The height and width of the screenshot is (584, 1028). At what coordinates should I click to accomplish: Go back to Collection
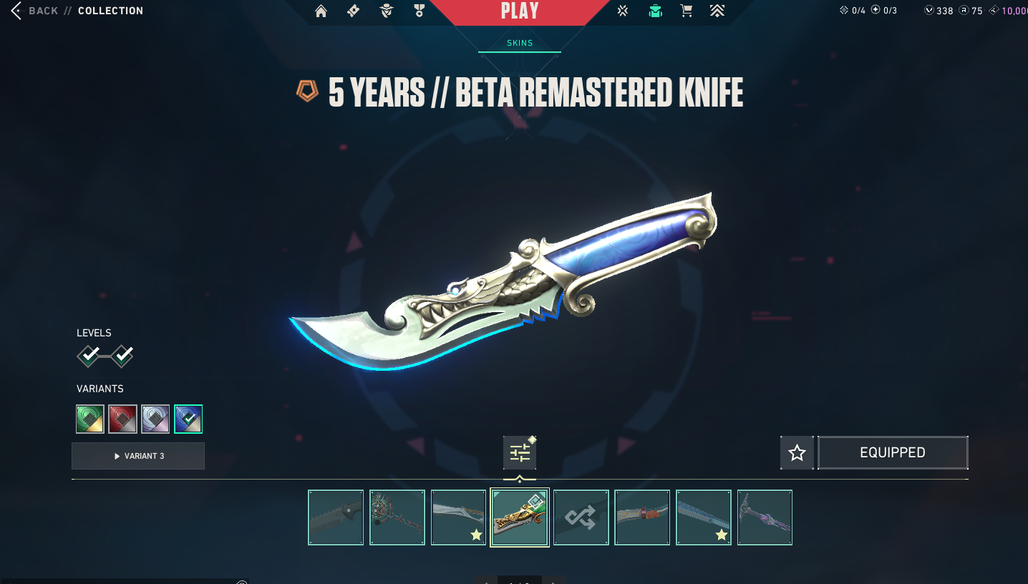tap(77, 10)
